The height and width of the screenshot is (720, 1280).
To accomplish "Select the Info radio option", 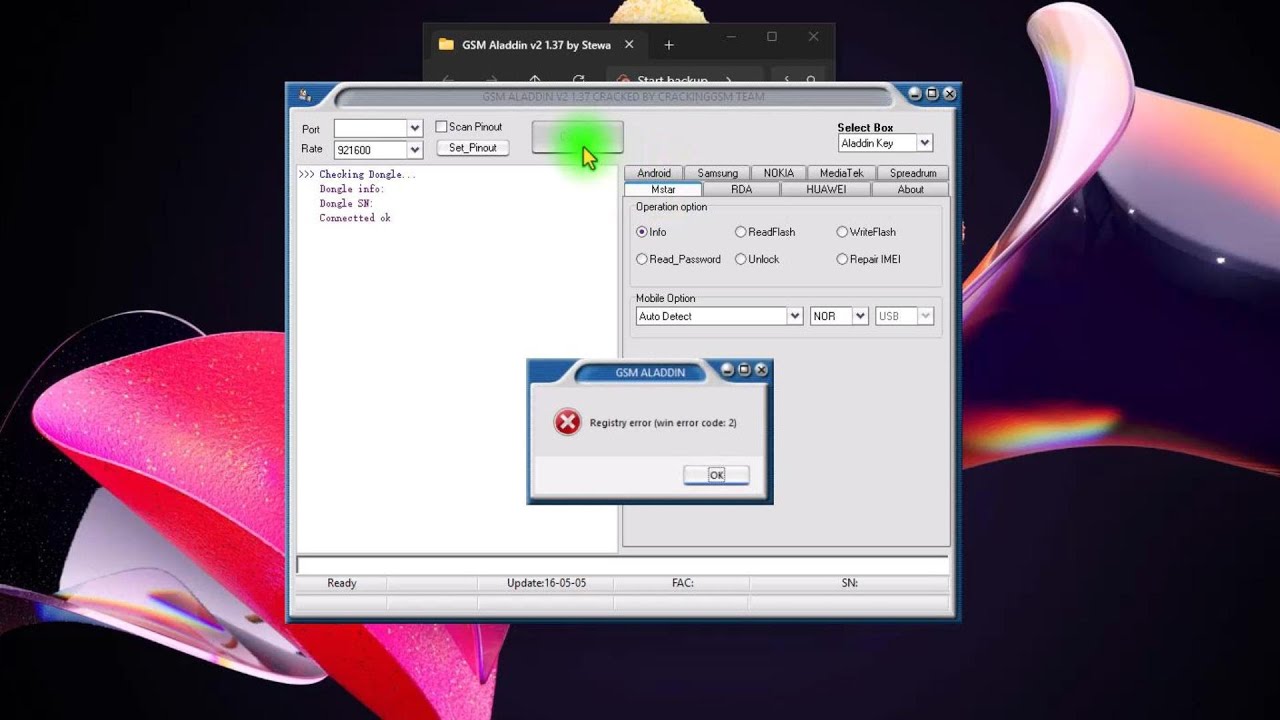I will tap(642, 232).
